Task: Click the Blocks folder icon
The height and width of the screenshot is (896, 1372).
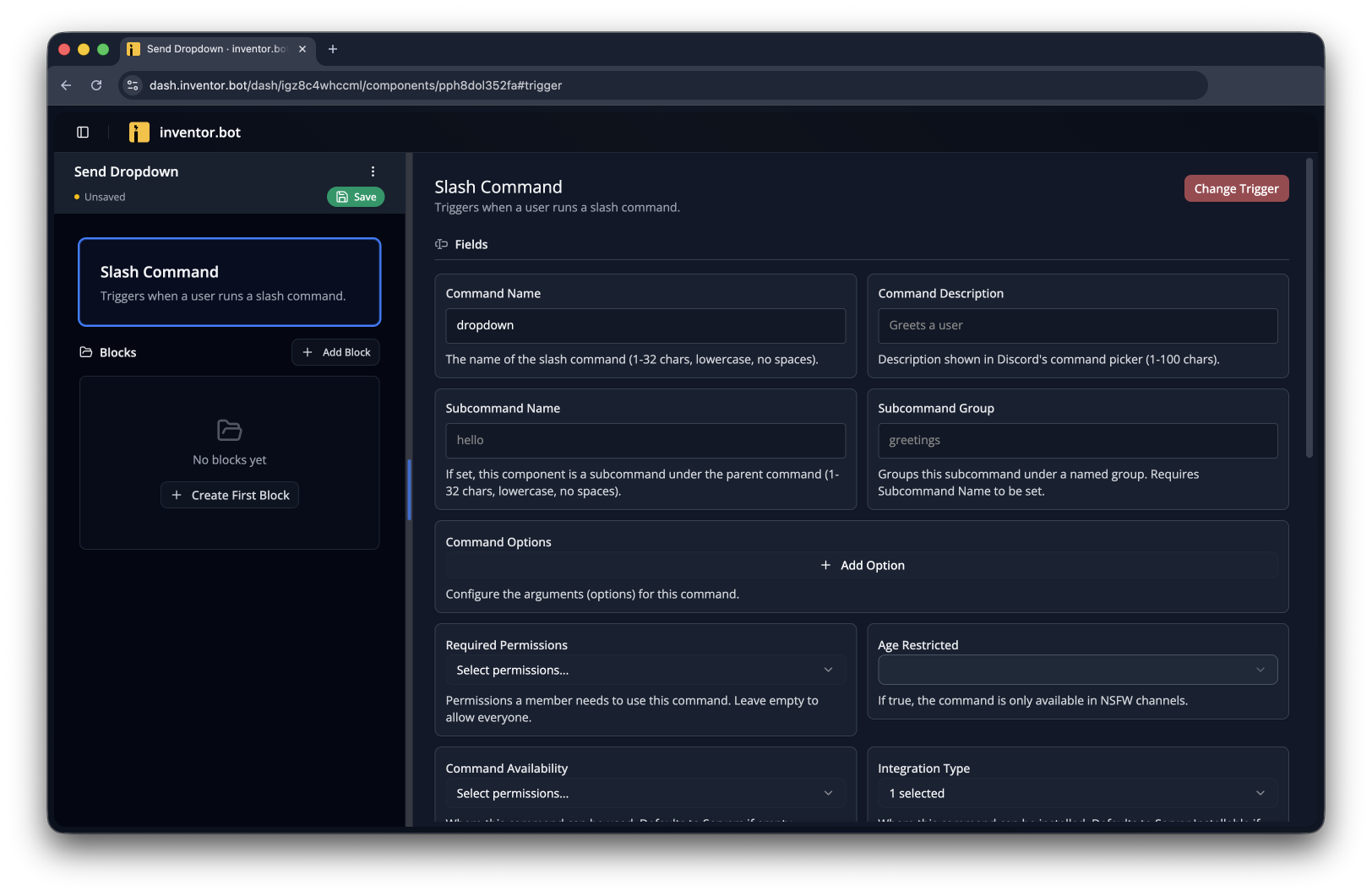Action: (x=86, y=352)
